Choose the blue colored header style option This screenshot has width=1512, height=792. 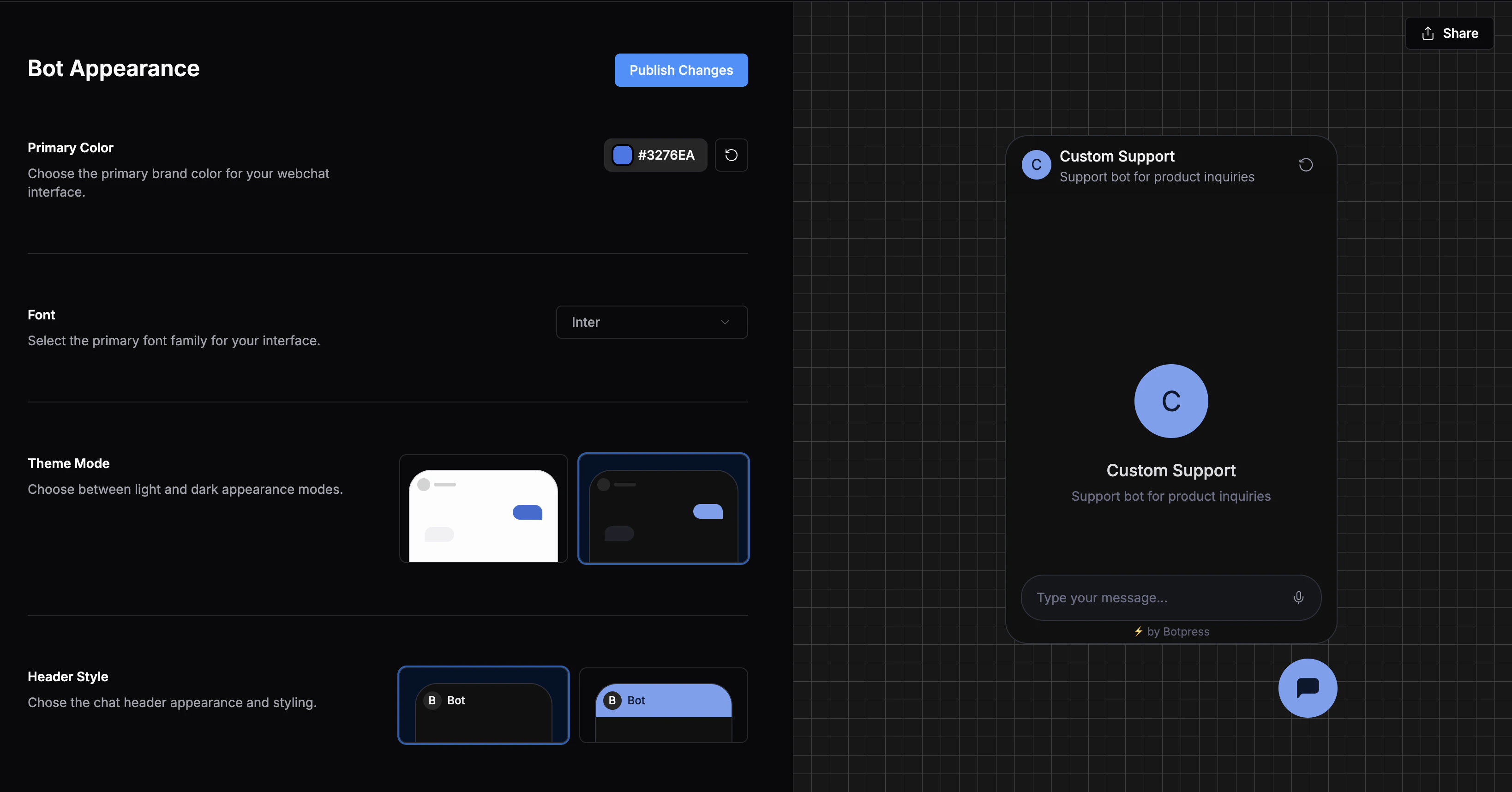click(x=663, y=705)
